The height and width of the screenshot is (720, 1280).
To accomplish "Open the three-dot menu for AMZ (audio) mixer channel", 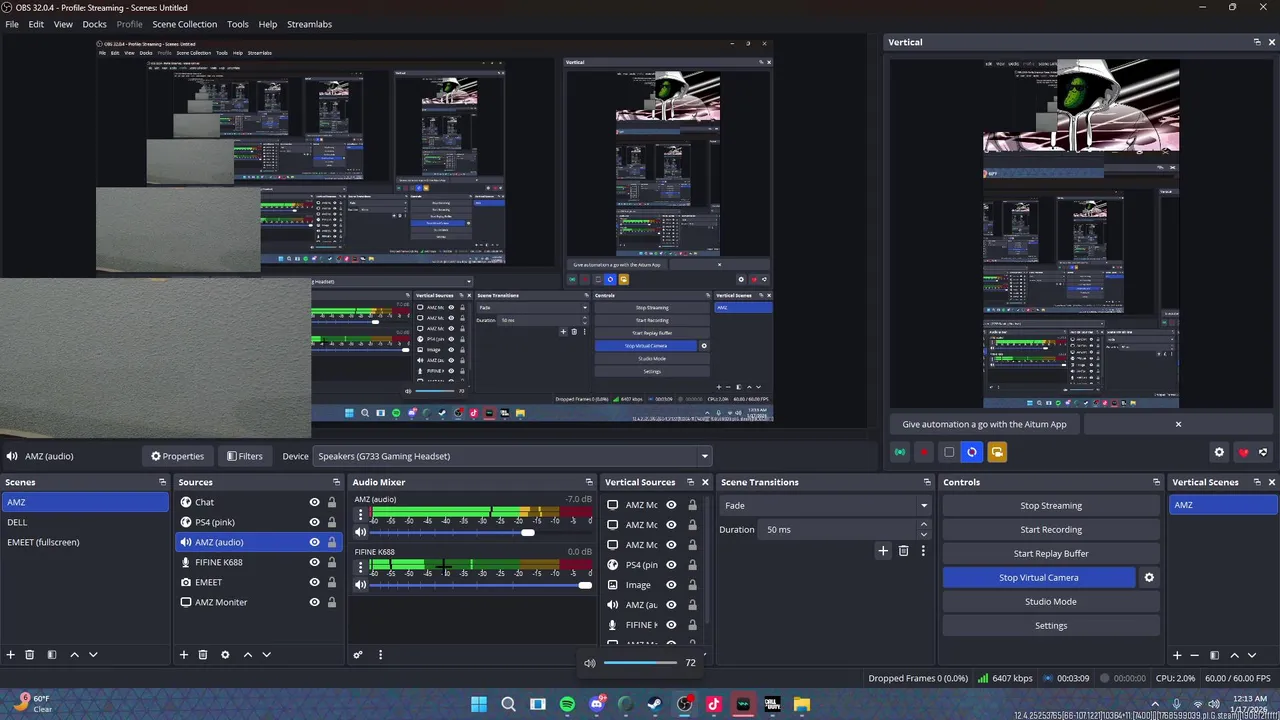I will coord(361,514).
